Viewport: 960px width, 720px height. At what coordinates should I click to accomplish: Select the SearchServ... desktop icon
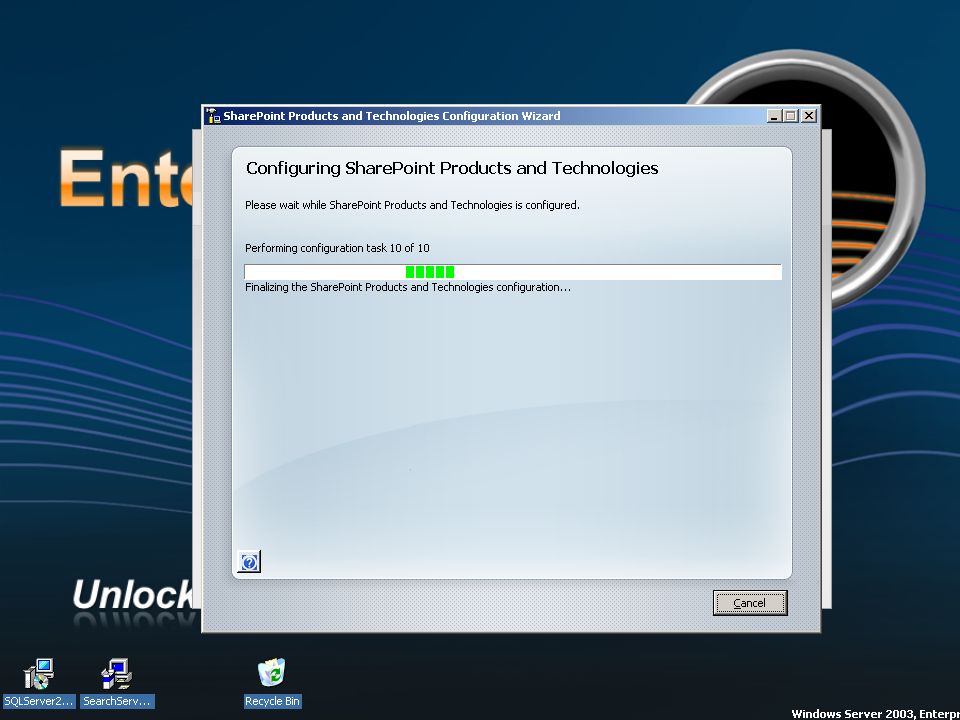[x=116, y=682]
